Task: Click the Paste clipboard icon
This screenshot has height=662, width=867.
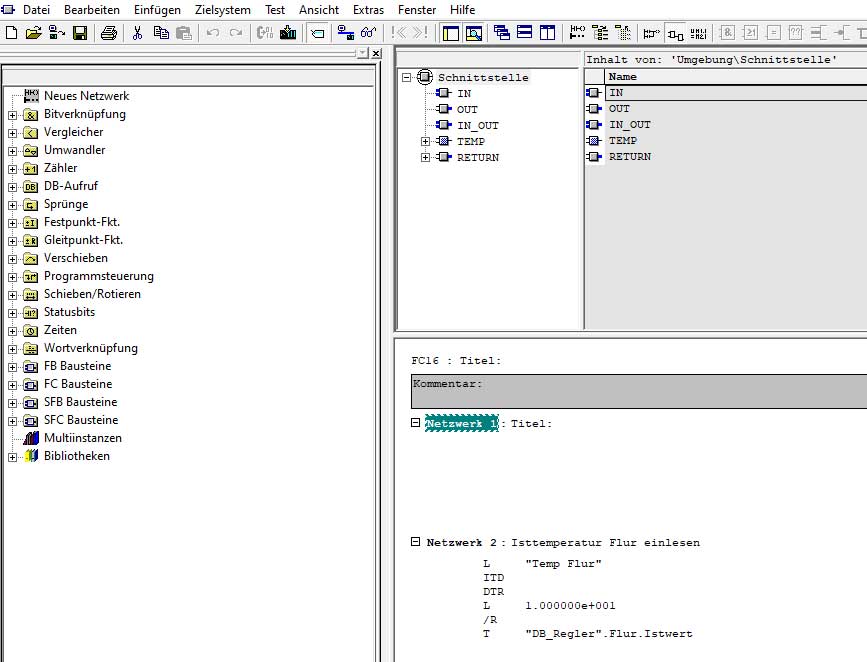Action: click(184, 33)
